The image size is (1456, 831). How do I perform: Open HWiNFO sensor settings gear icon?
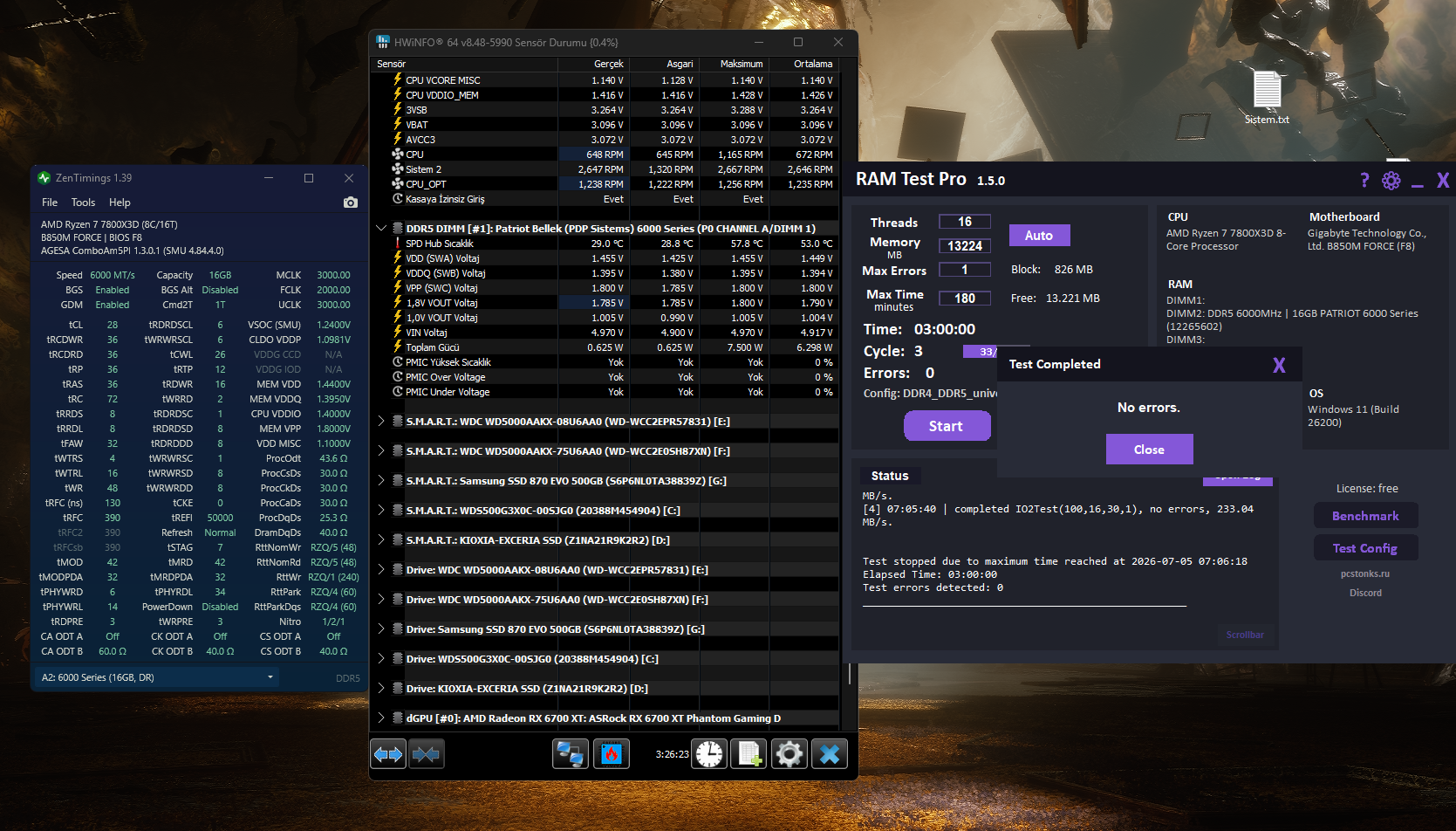(x=790, y=754)
